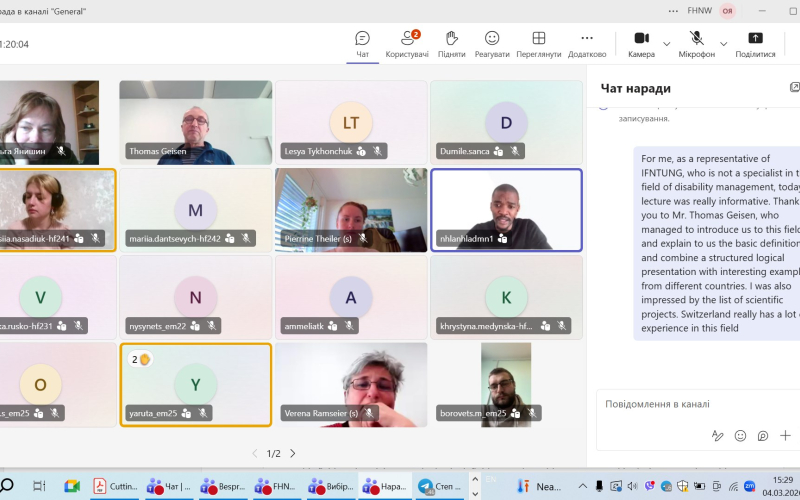Select ammeliatk participant tile

pos(351,297)
